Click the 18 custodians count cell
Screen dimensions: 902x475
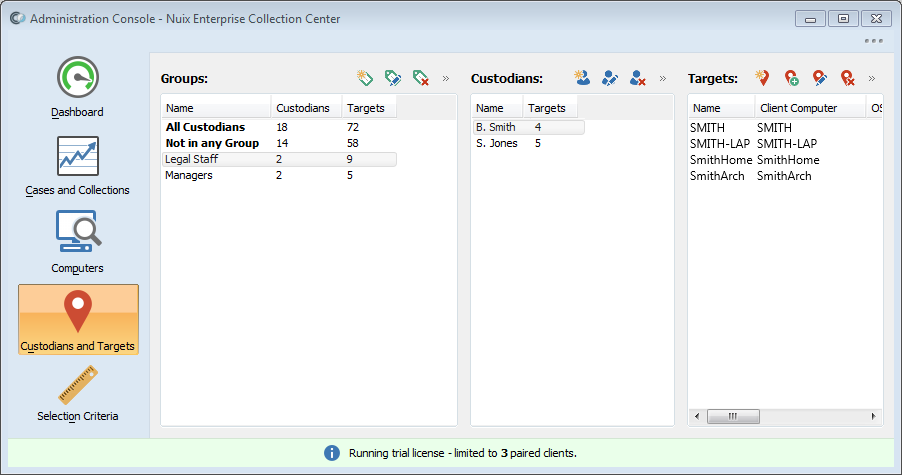point(282,127)
